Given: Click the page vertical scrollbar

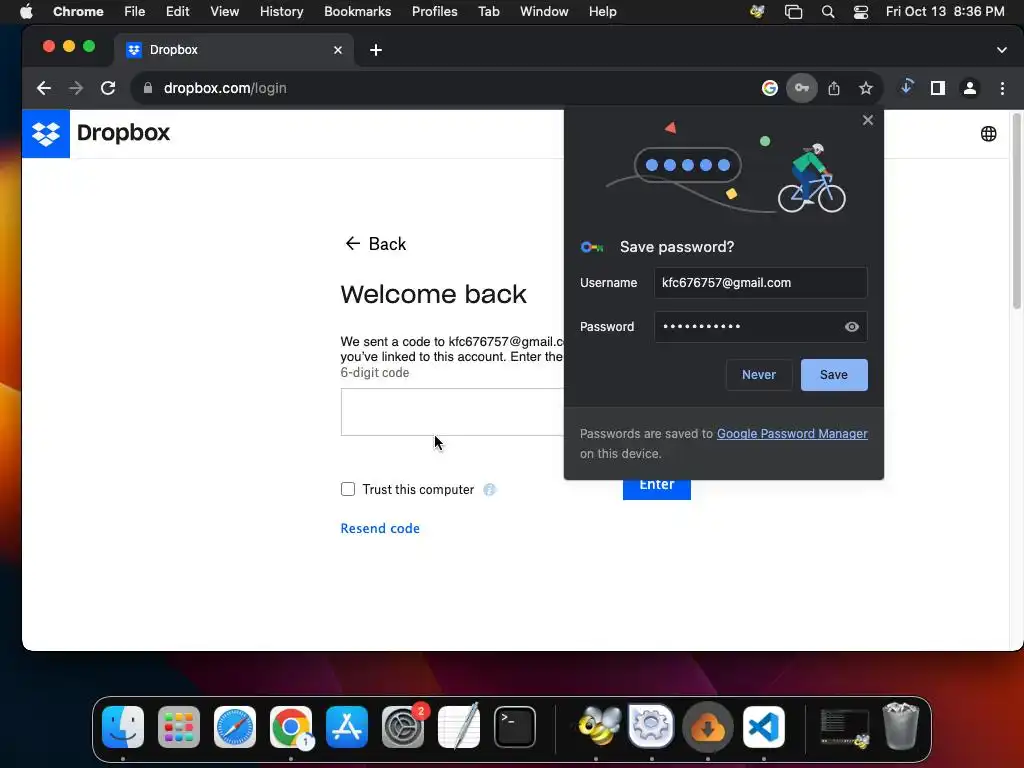Looking at the screenshot, I should tap(1016, 210).
